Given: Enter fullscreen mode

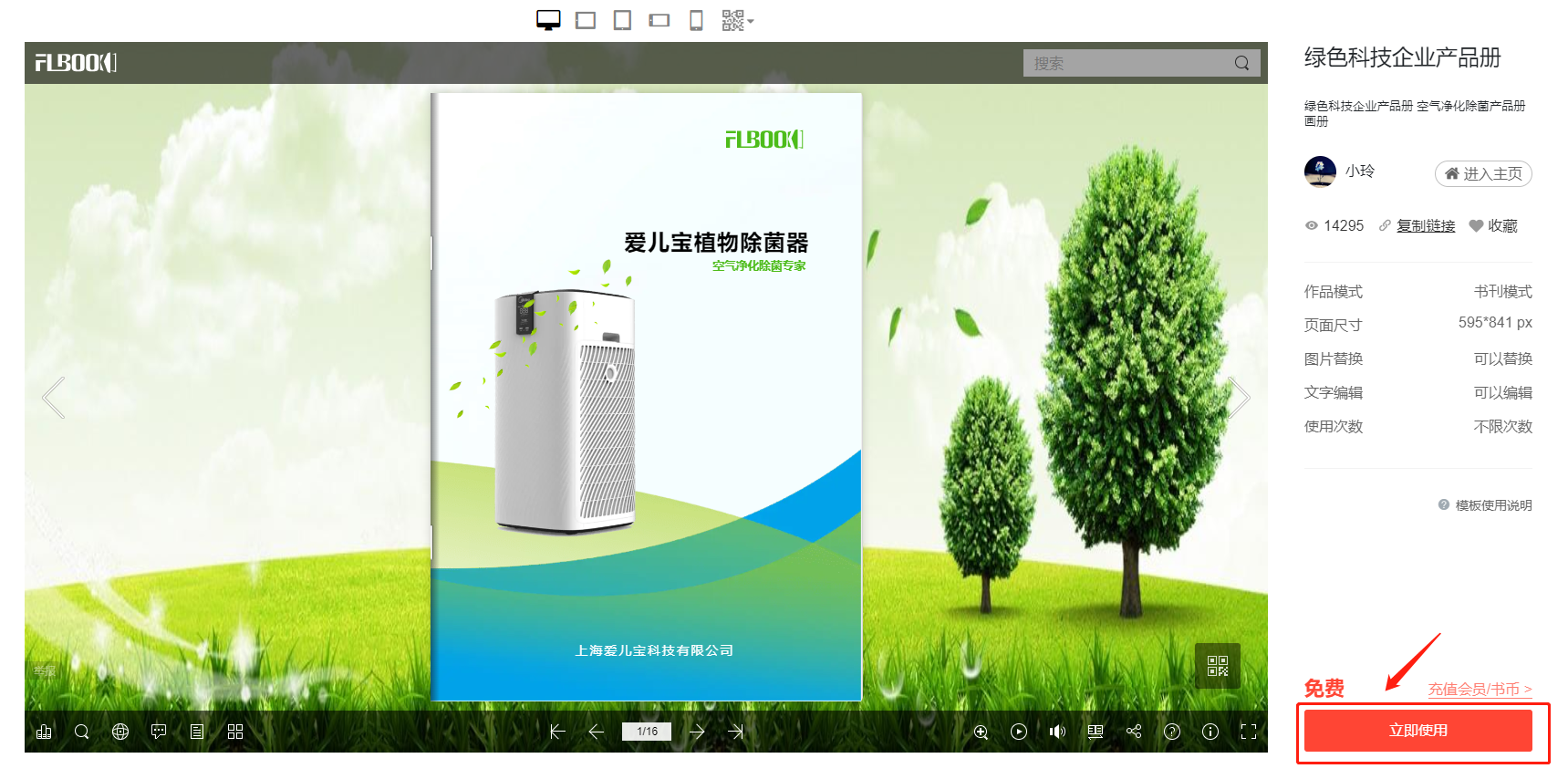Looking at the screenshot, I should coord(1249,732).
